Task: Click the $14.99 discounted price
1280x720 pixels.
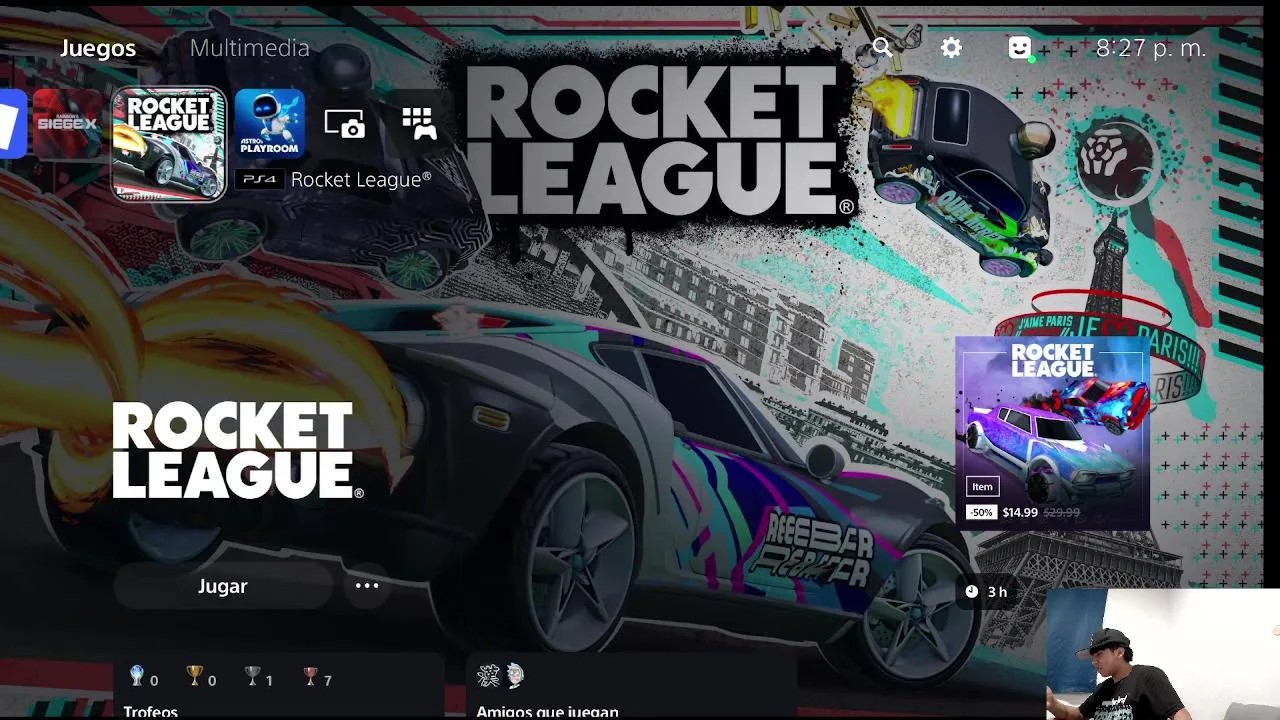Action: point(1020,513)
